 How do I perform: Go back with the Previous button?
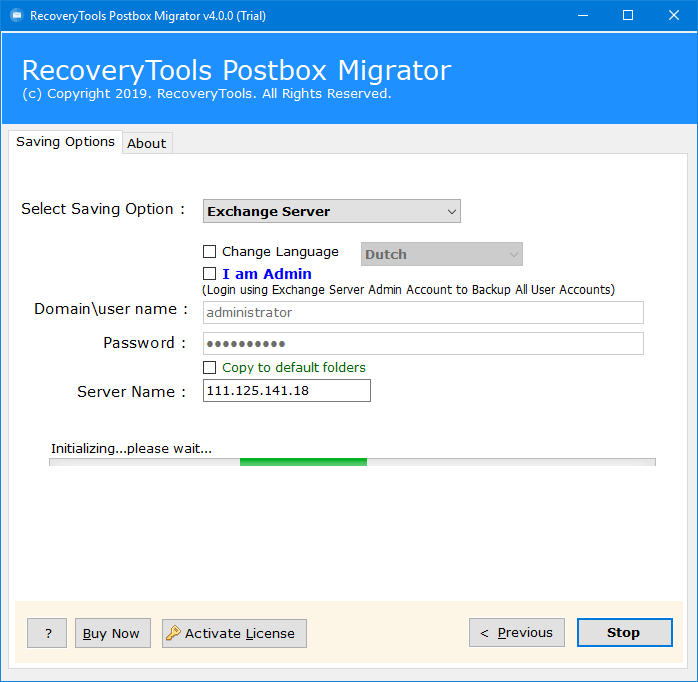click(x=517, y=633)
